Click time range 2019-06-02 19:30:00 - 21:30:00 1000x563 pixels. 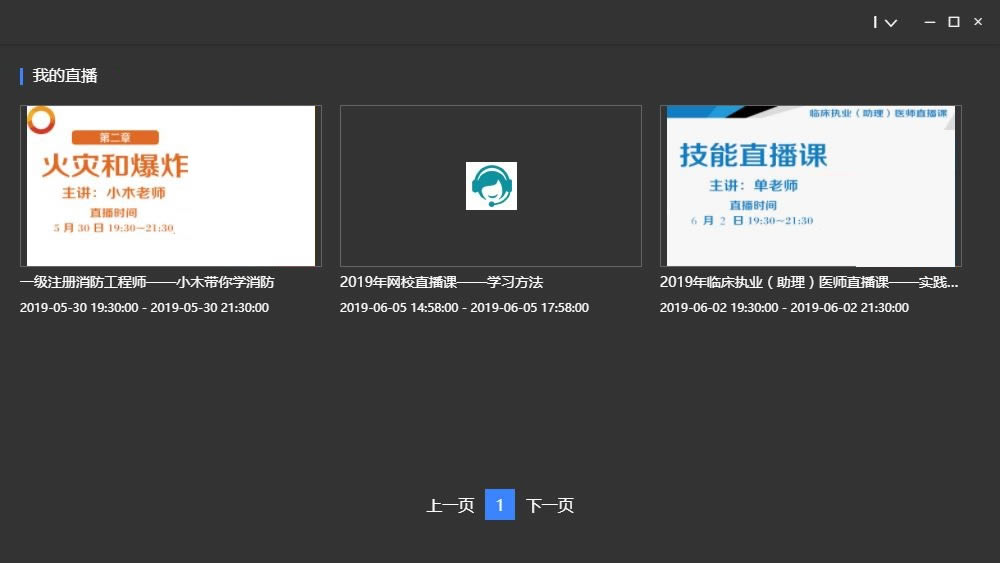(x=784, y=307)
